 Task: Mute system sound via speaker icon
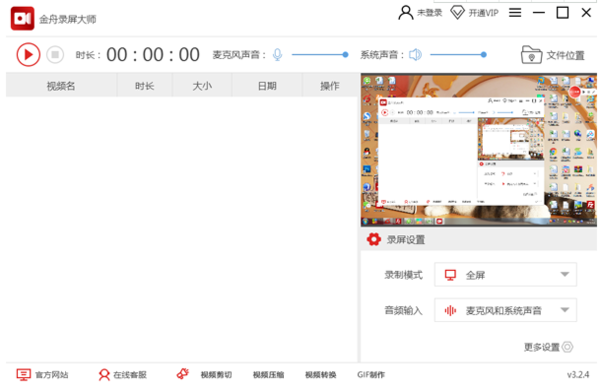[415, 55]
